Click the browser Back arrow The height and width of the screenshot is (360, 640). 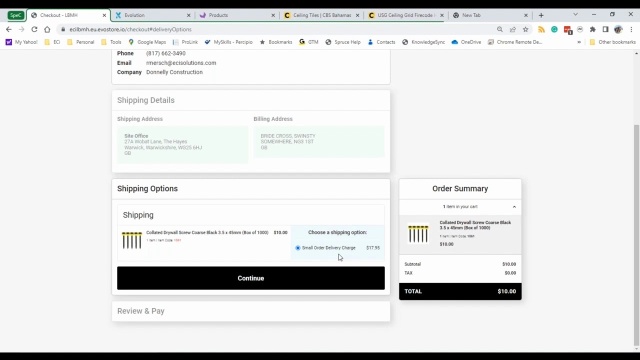pyautogui.click(x=9, y=29)
